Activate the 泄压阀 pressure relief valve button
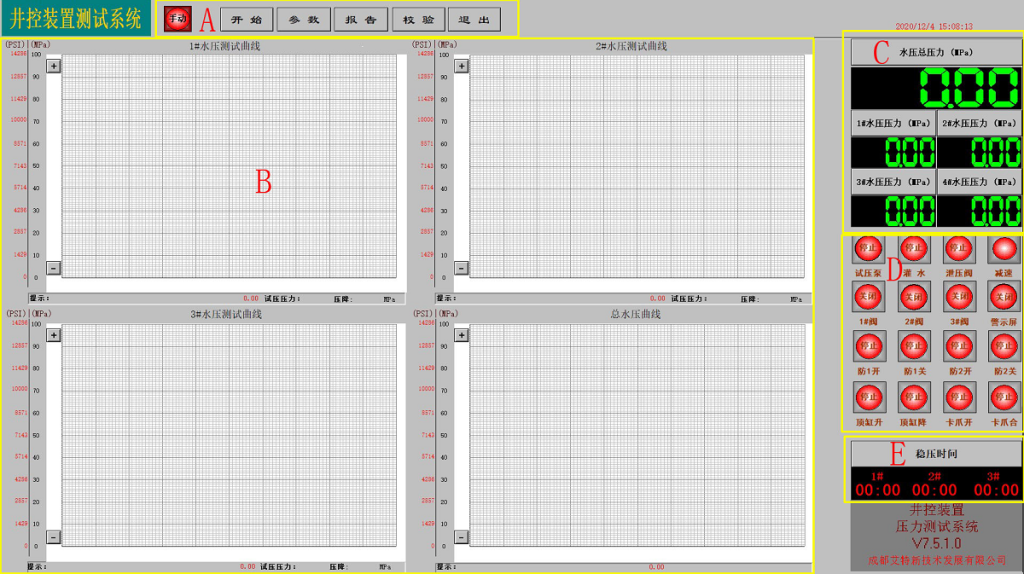 pyautogui.click(x=958, y=248)
